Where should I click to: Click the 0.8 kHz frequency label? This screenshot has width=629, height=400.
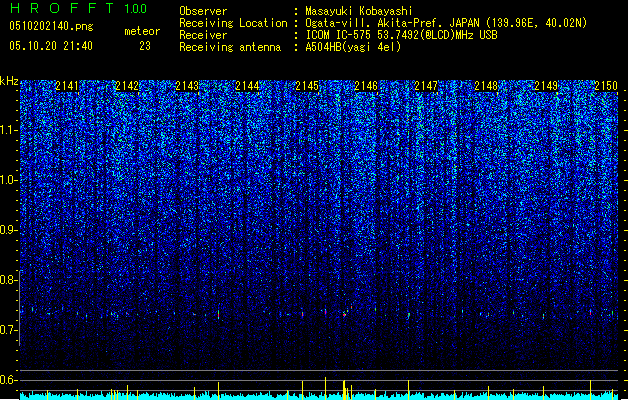pos(8,280)
